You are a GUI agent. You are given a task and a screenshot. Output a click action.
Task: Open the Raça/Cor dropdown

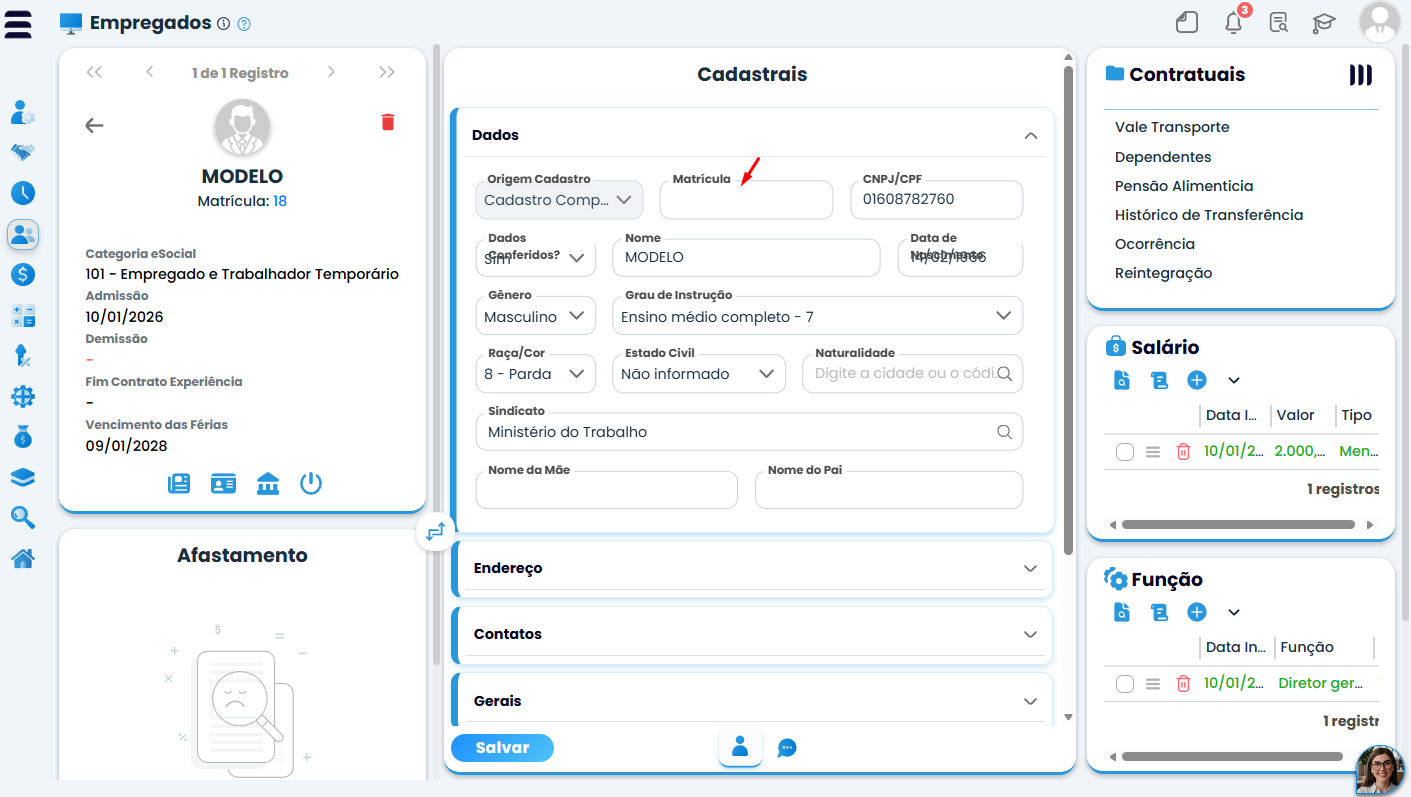(x=536, y=374)
